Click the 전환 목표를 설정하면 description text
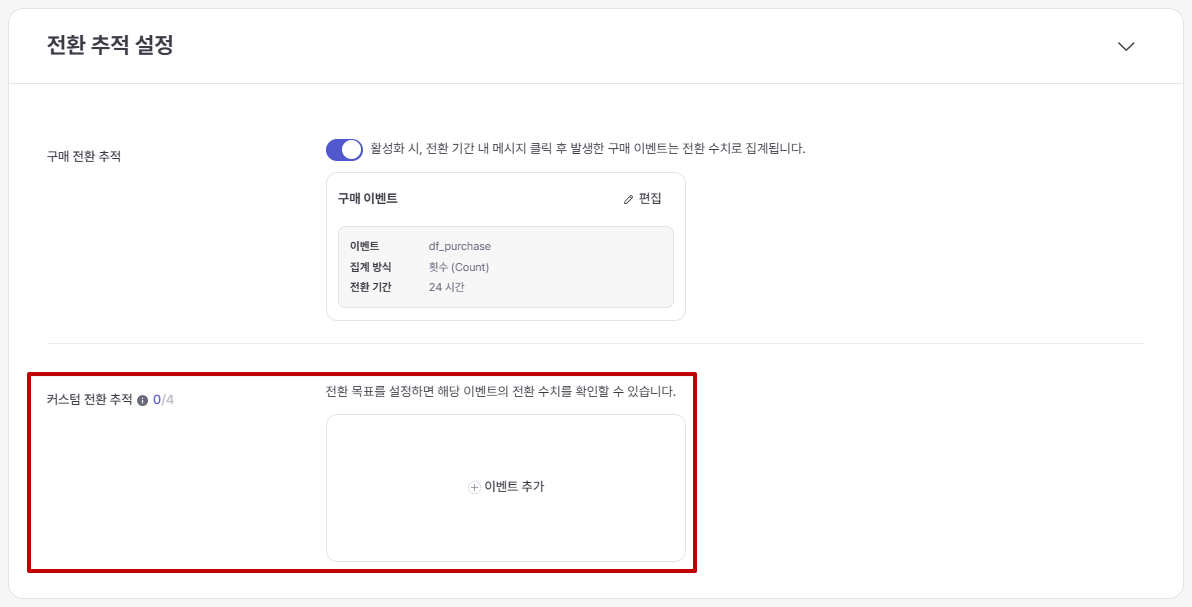The height and width of the screenshot is (607, 1192). tap(500, 391)
